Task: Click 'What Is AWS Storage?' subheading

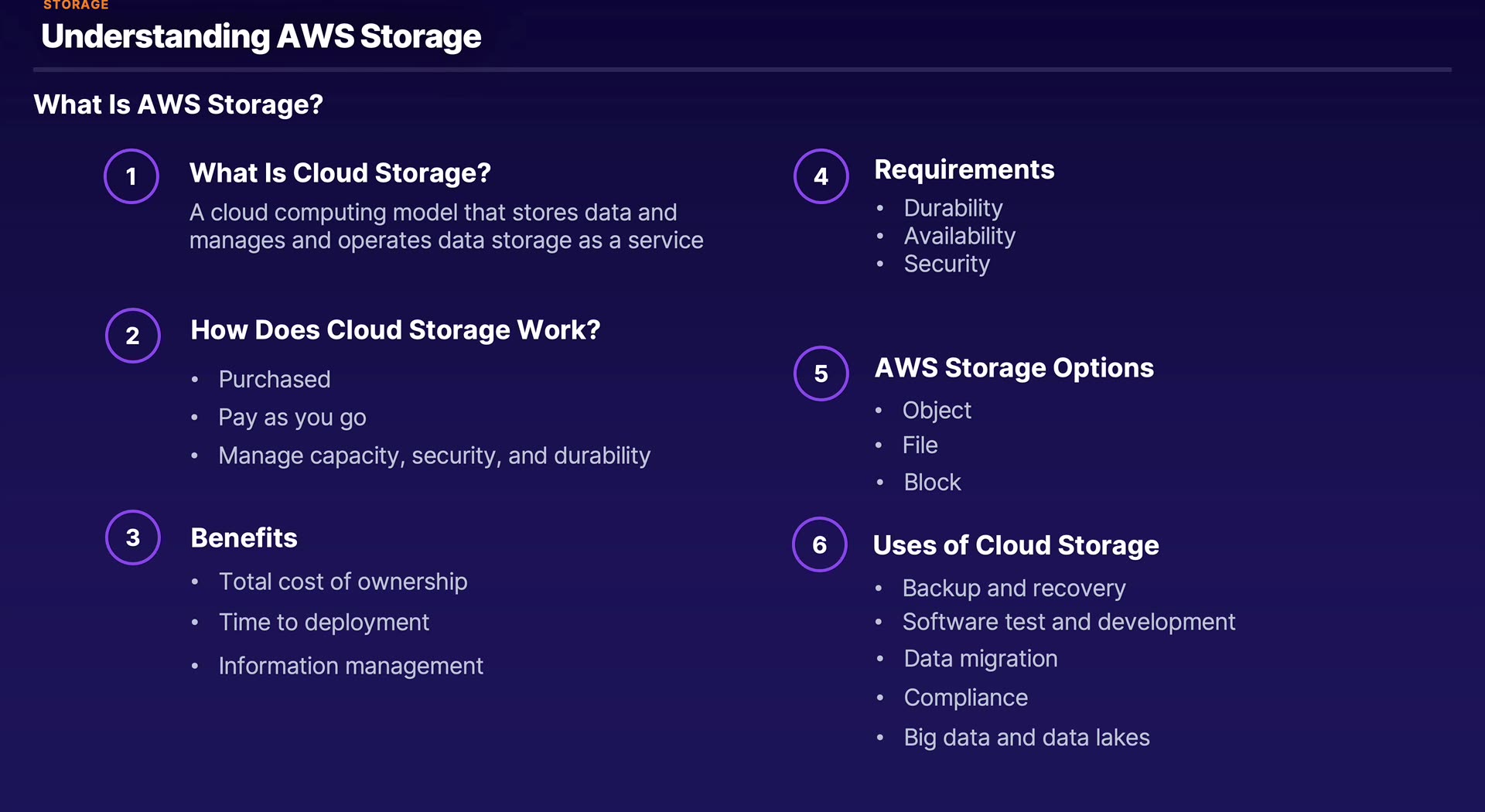Action: coord(178,104)
